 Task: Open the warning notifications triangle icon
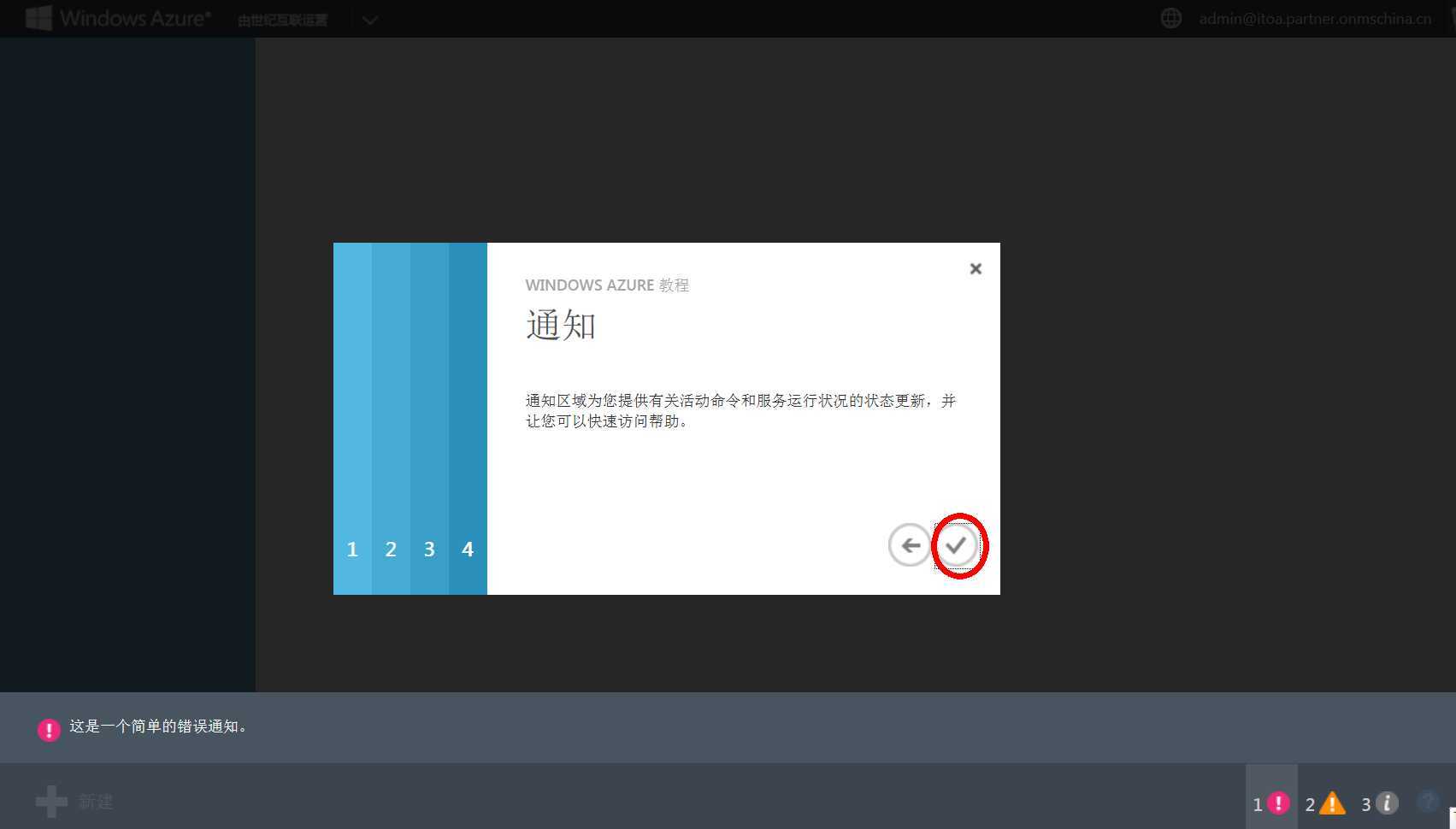pos(1332,803)
